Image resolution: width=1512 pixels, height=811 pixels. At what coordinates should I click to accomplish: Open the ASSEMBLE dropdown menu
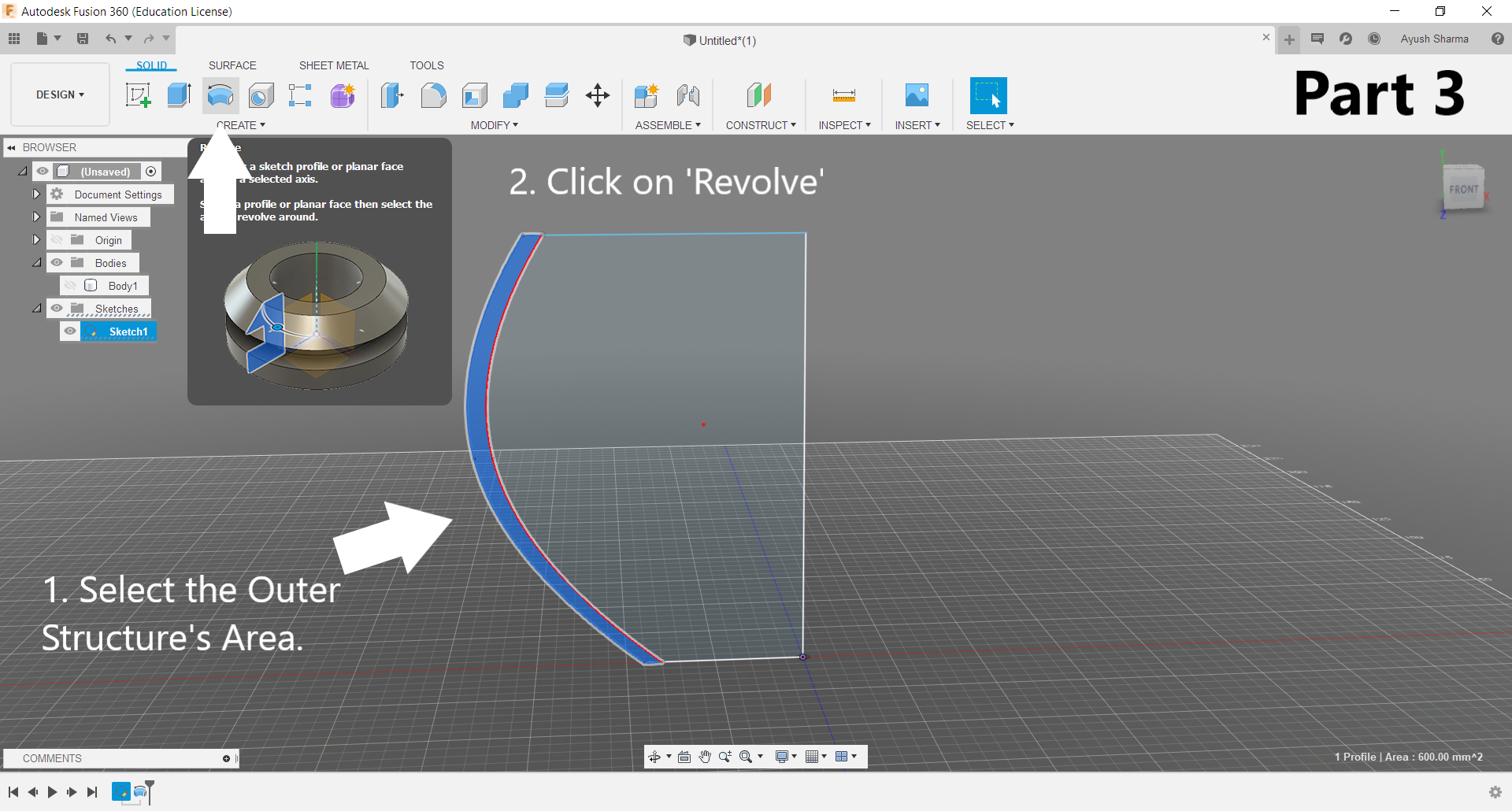click(x=668, y=125)
